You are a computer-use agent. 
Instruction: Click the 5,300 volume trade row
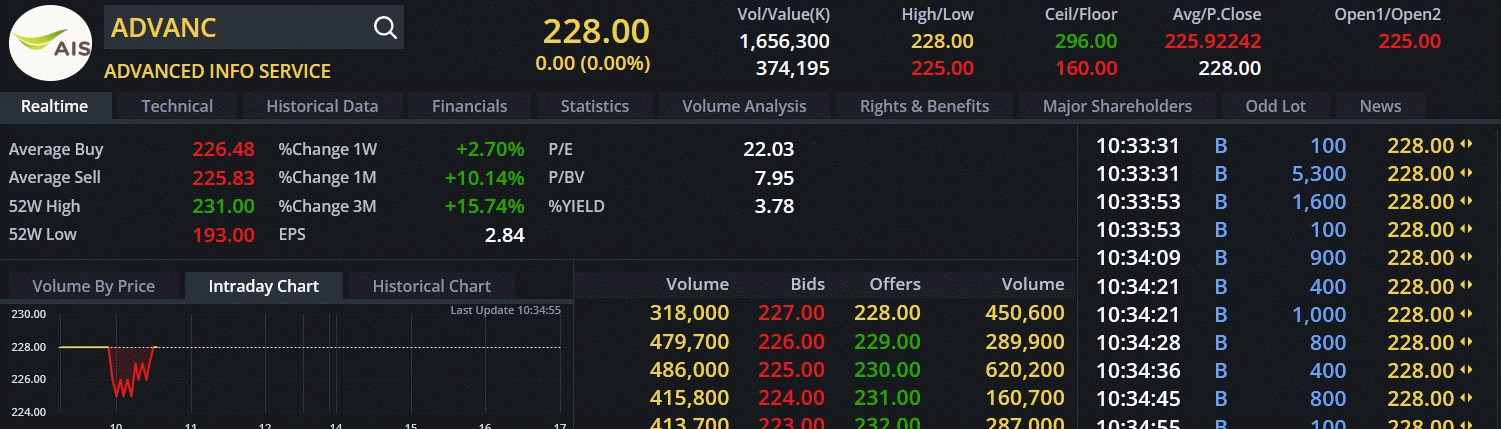click(x=1286, y=174)
